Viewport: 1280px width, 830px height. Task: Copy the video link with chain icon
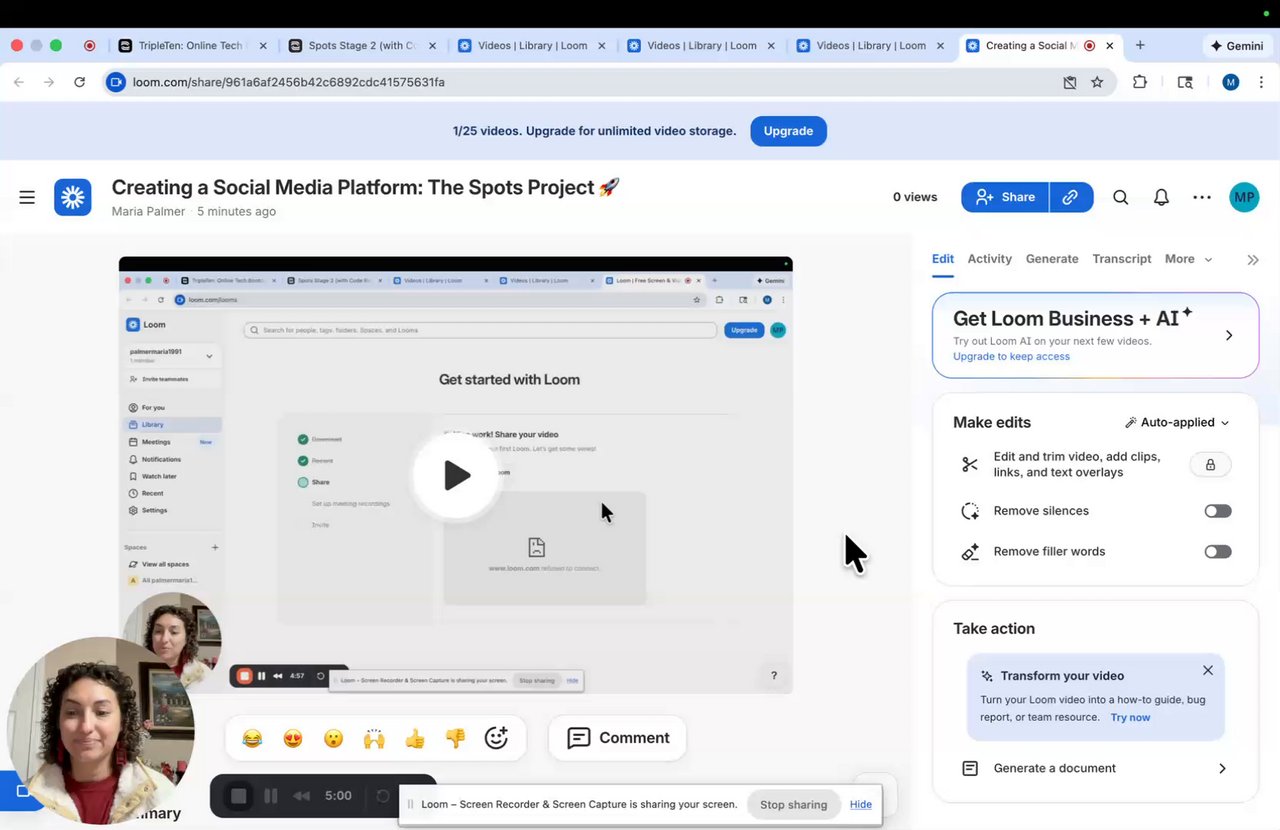click(x=1071, y=198)
